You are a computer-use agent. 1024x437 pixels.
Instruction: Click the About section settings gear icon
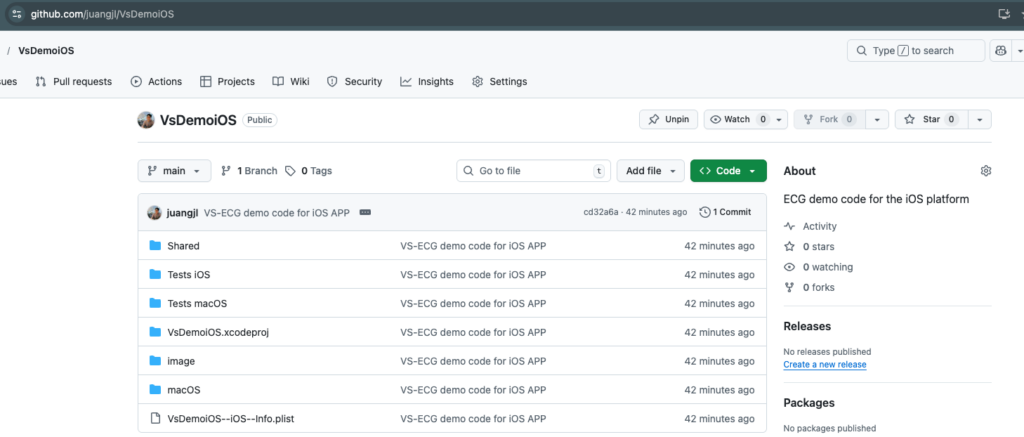[x=985, y=171]
